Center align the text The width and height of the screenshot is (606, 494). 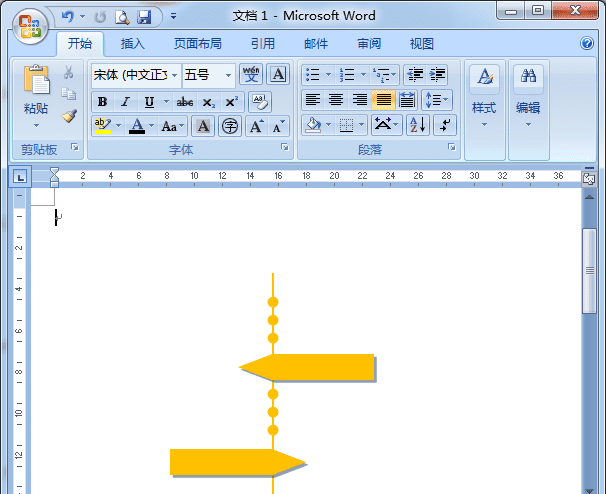click(336, 100)
